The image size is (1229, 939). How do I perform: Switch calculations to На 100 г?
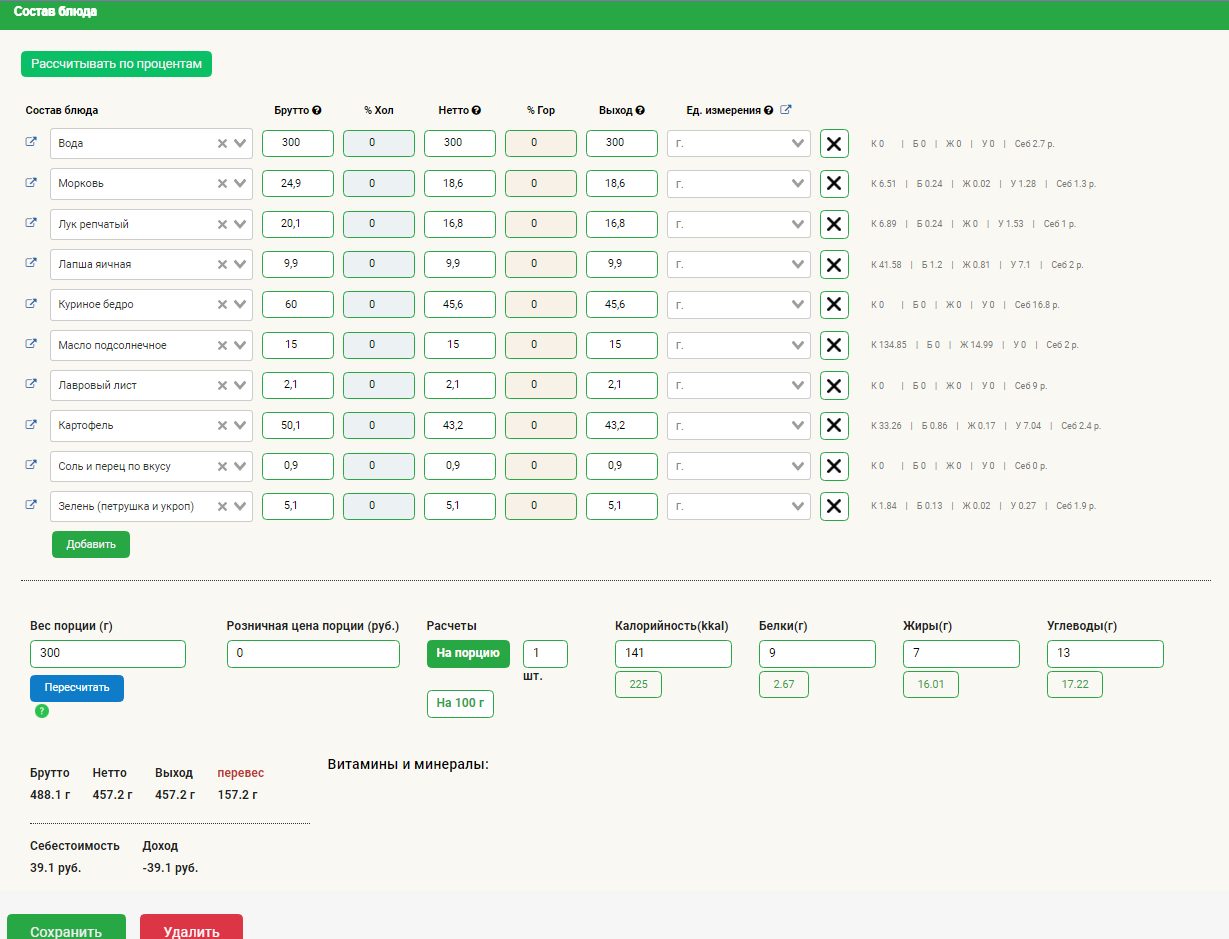click(460, 703)
